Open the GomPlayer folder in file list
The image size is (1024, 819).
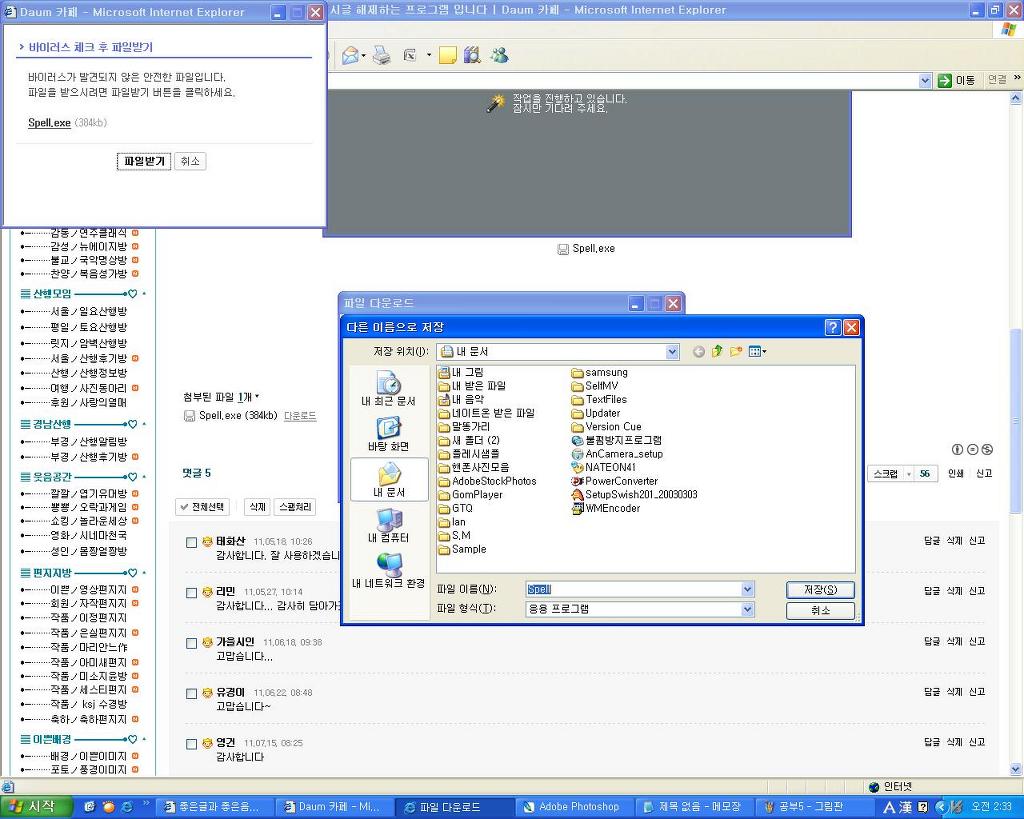coord(476,495)
